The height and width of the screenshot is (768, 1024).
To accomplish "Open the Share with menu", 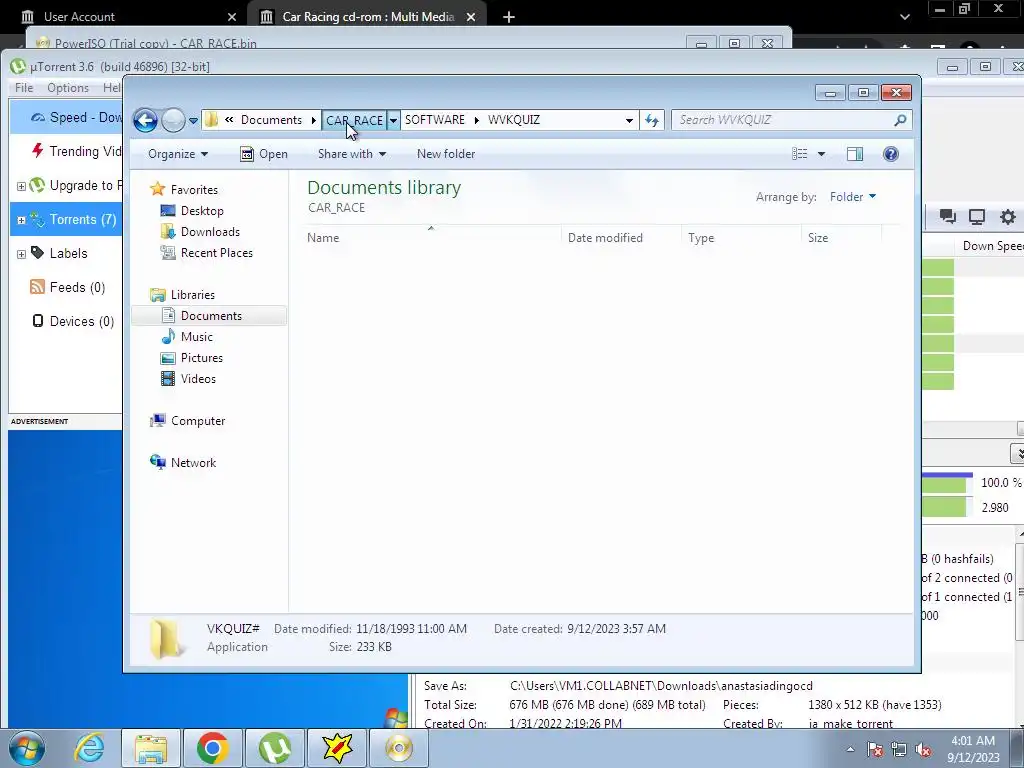I will pyautogui.click(x=351, y=154).
